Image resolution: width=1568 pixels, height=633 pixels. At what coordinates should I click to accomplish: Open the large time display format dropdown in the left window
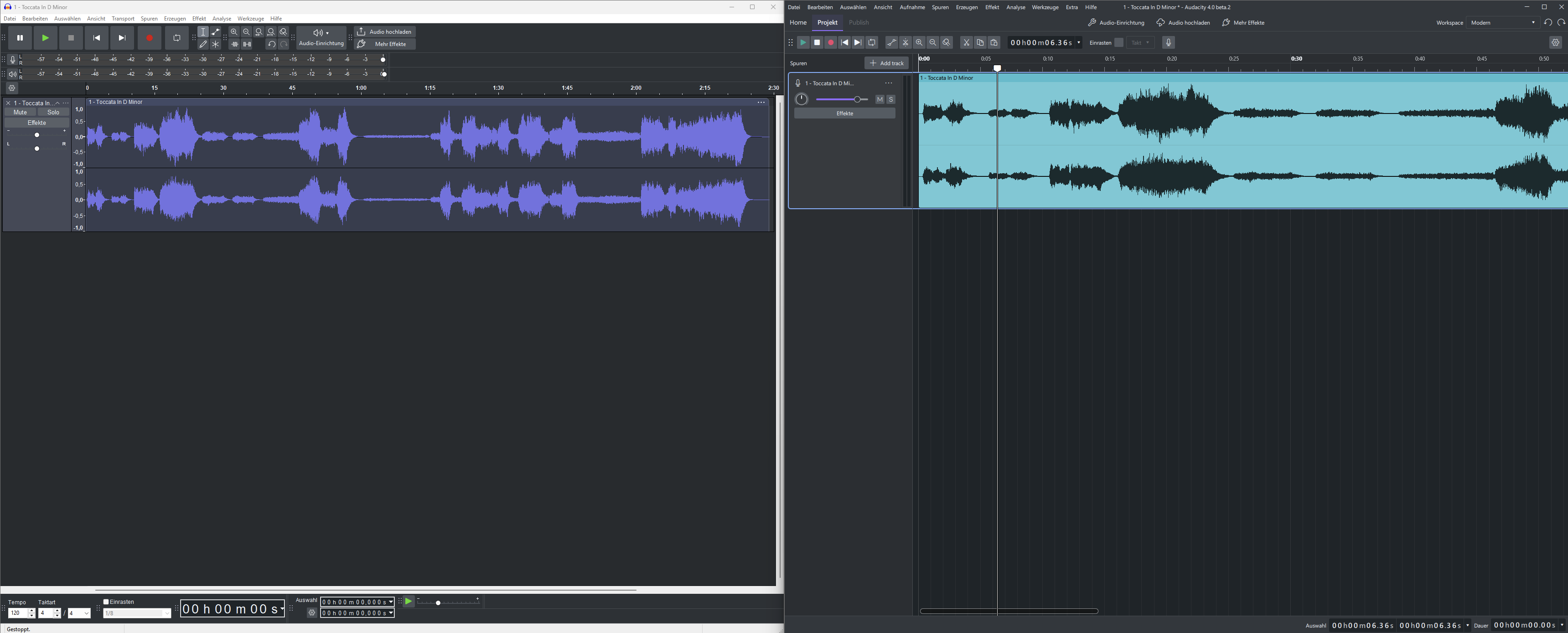click(282, 609)
